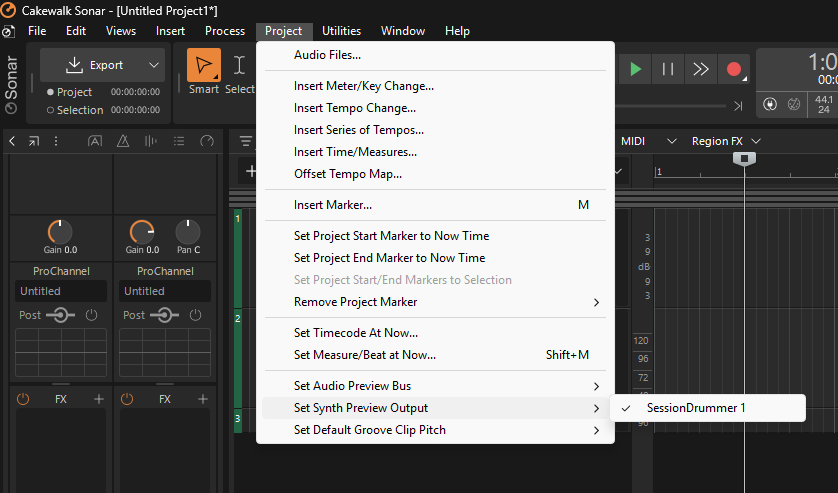Viewport: 838px width, 493px height.
Task: Click the go-to-end arrow beside the position bar
Action: (738, 106)
